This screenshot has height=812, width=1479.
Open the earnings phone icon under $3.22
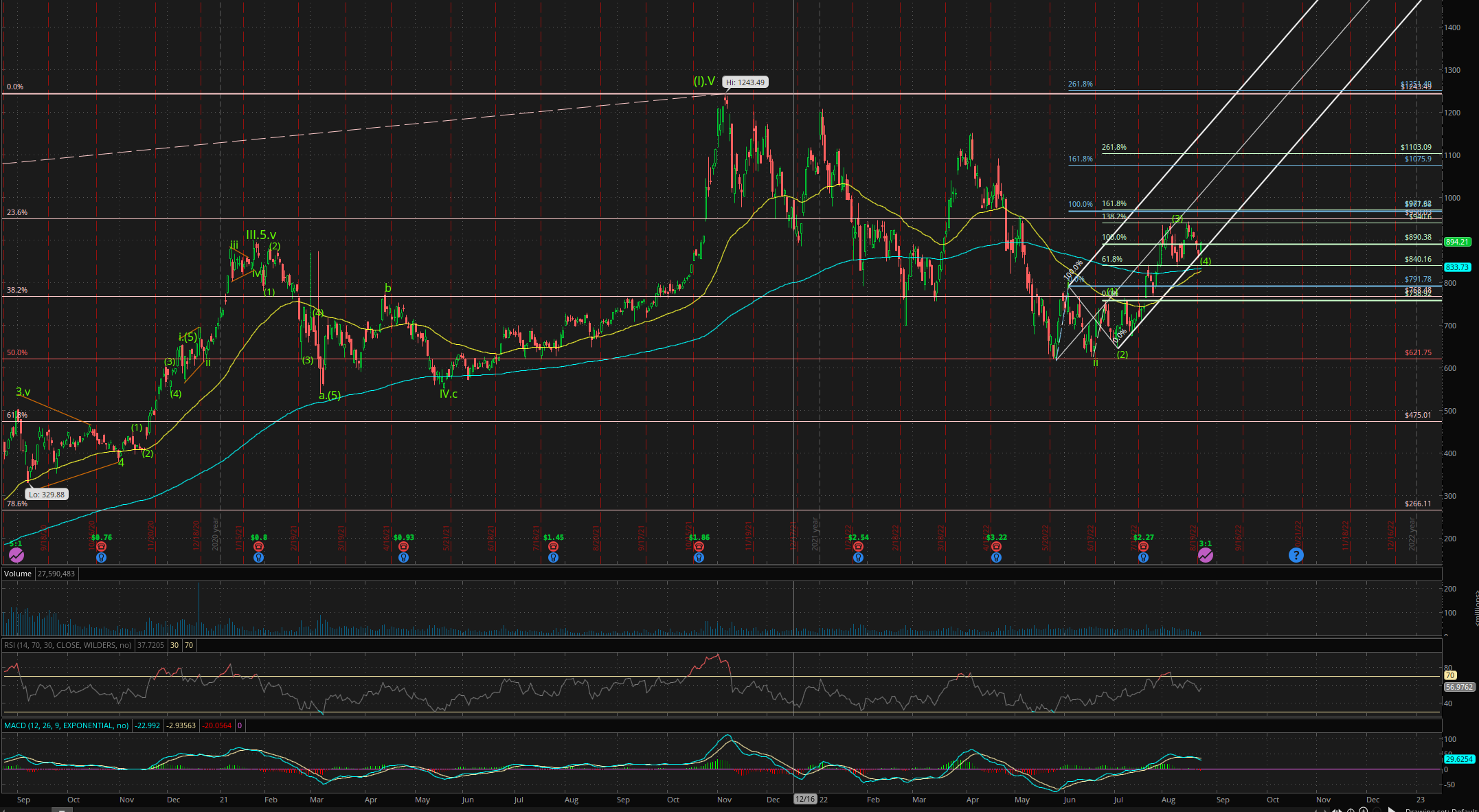point(996,547)
